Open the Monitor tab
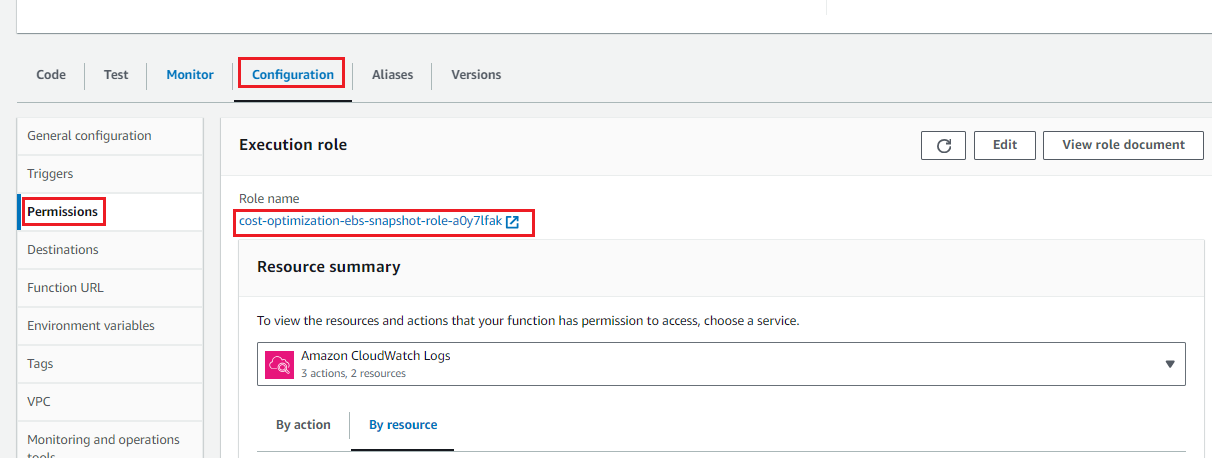This screenshot has height=458, width=1212. click(x=190, y=75)
